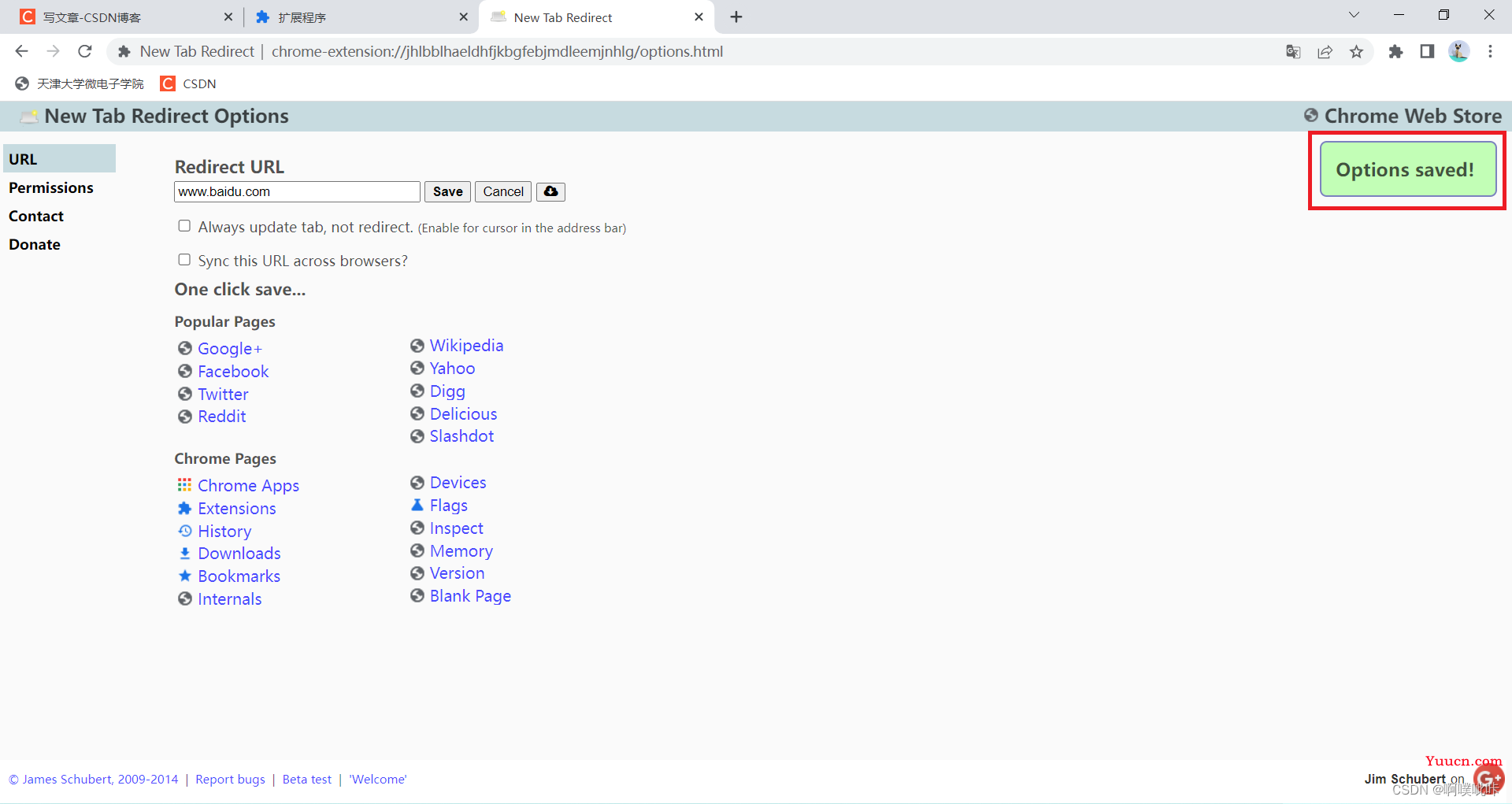Click the browser Back arrow
The width and height of the screenshot is (1512, 804).
pyautogui.click(x=21, y=51)
